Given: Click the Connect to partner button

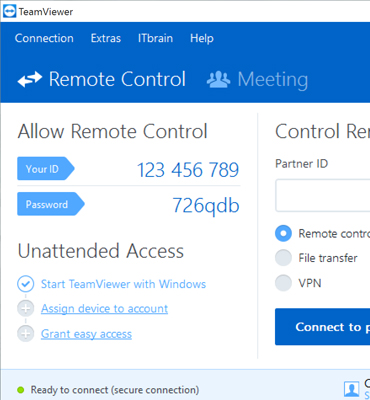Looking at the screenshot, I should coord(322,327).
